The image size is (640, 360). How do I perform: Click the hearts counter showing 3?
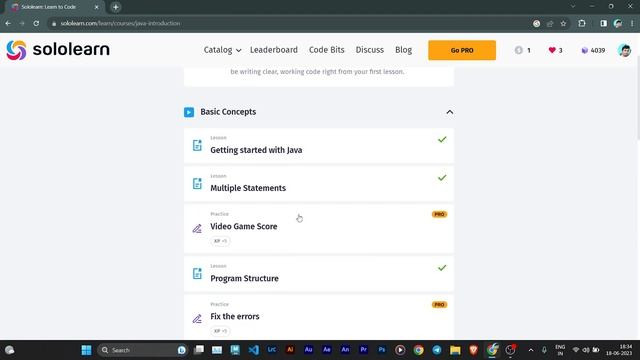click(x=556, y=50)
